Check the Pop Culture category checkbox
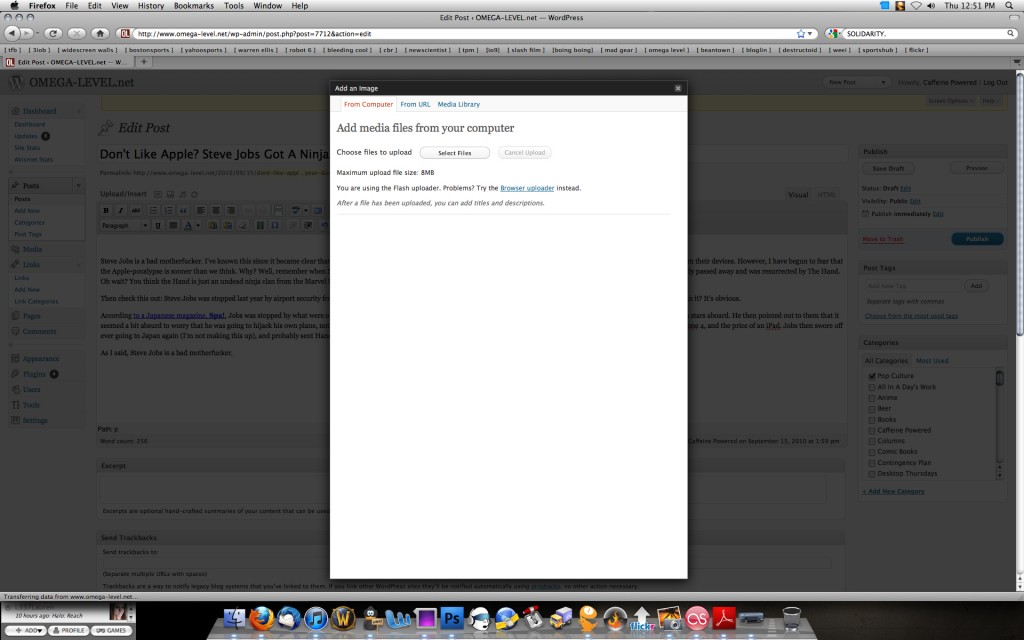The image size is (1024, 640). point(872,376)
